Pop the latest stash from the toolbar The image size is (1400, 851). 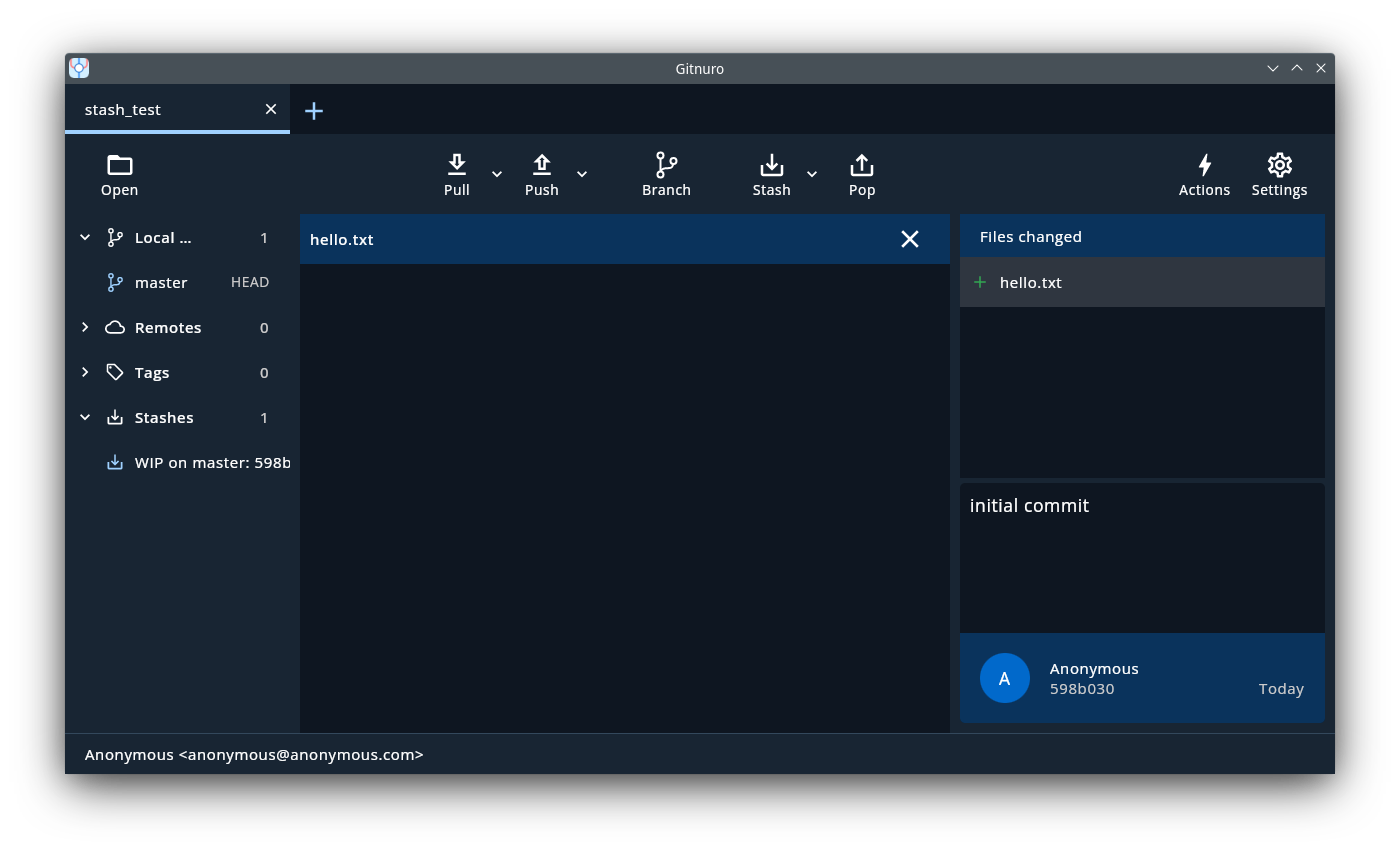click(x=861, y=174)
